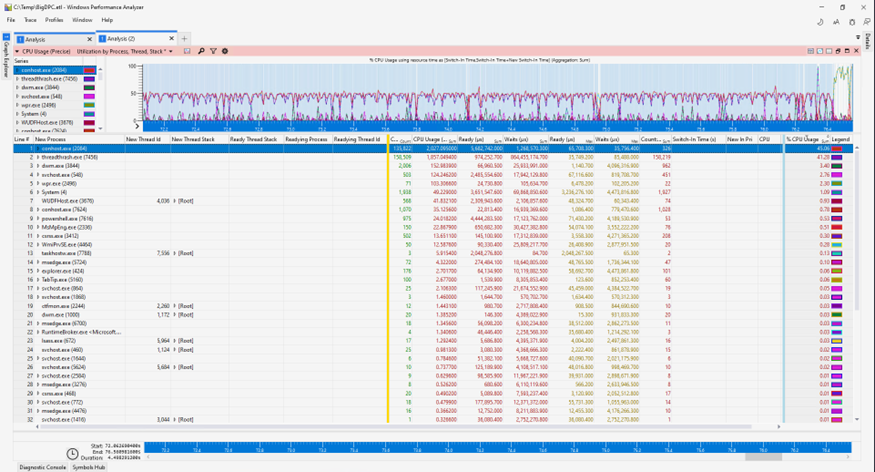Viewport: 875px width, 472px height.
Task: Sort by New Process column header
Action: [x=79, y=139]
